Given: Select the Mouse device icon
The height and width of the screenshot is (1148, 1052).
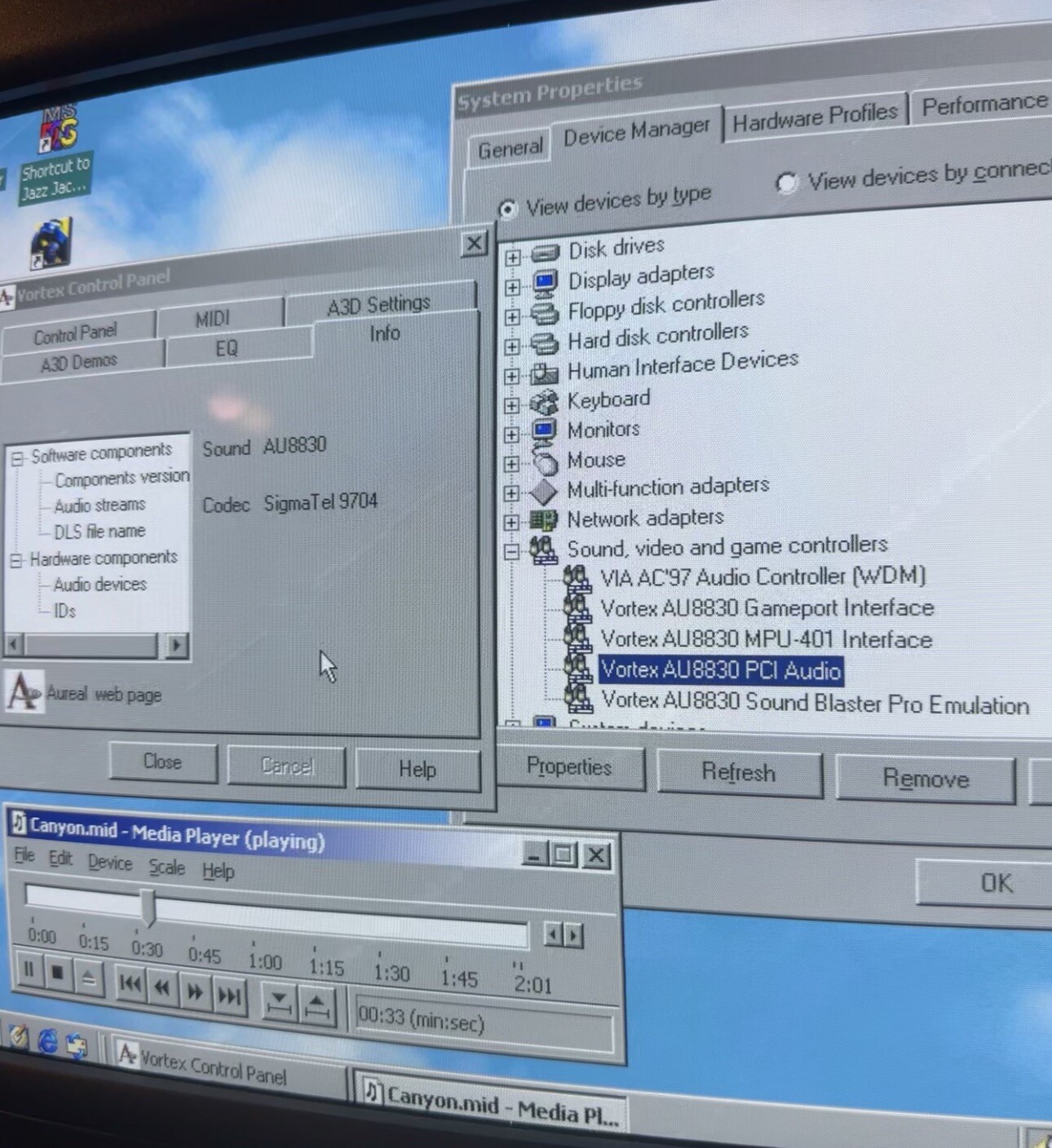Looking at the screenshot, I should click(545, 461).
